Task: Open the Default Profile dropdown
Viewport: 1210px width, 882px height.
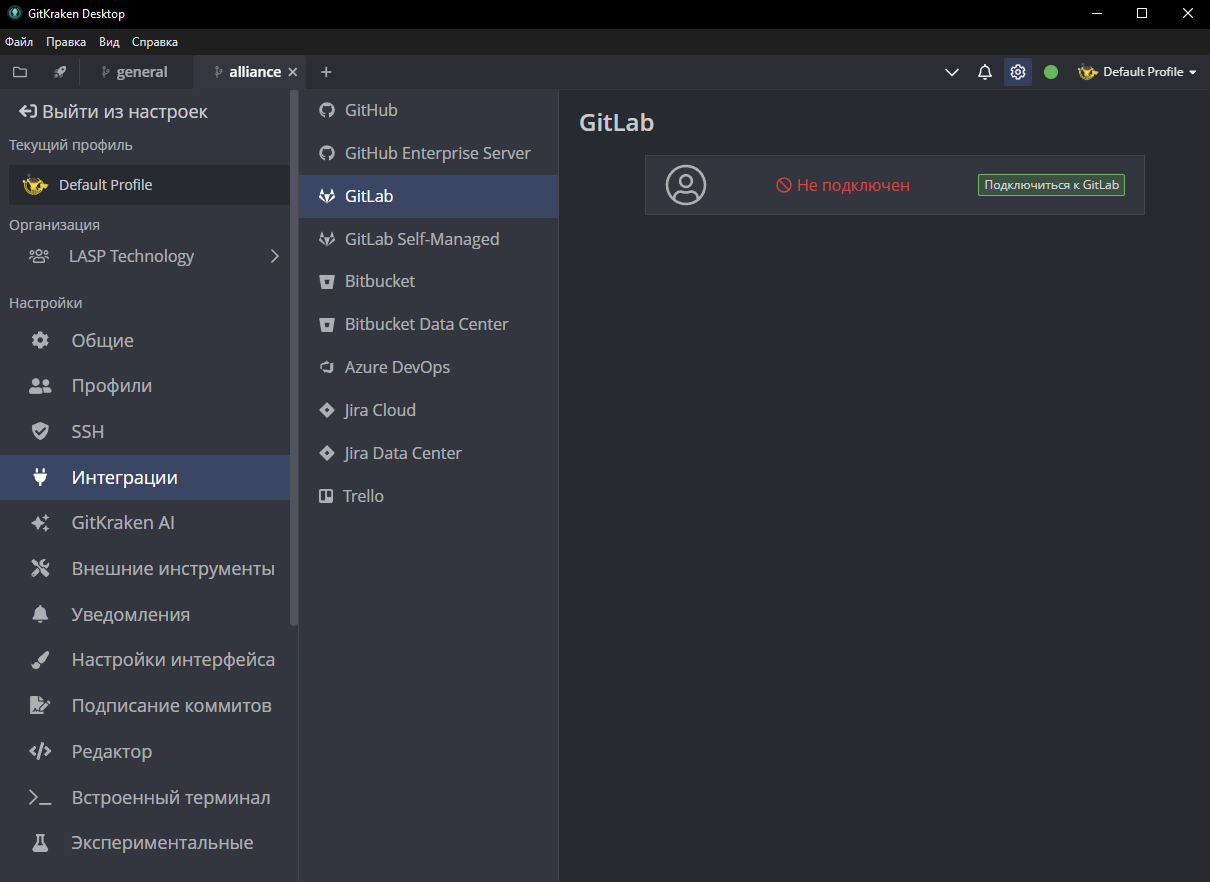Action: point(1138,71)
